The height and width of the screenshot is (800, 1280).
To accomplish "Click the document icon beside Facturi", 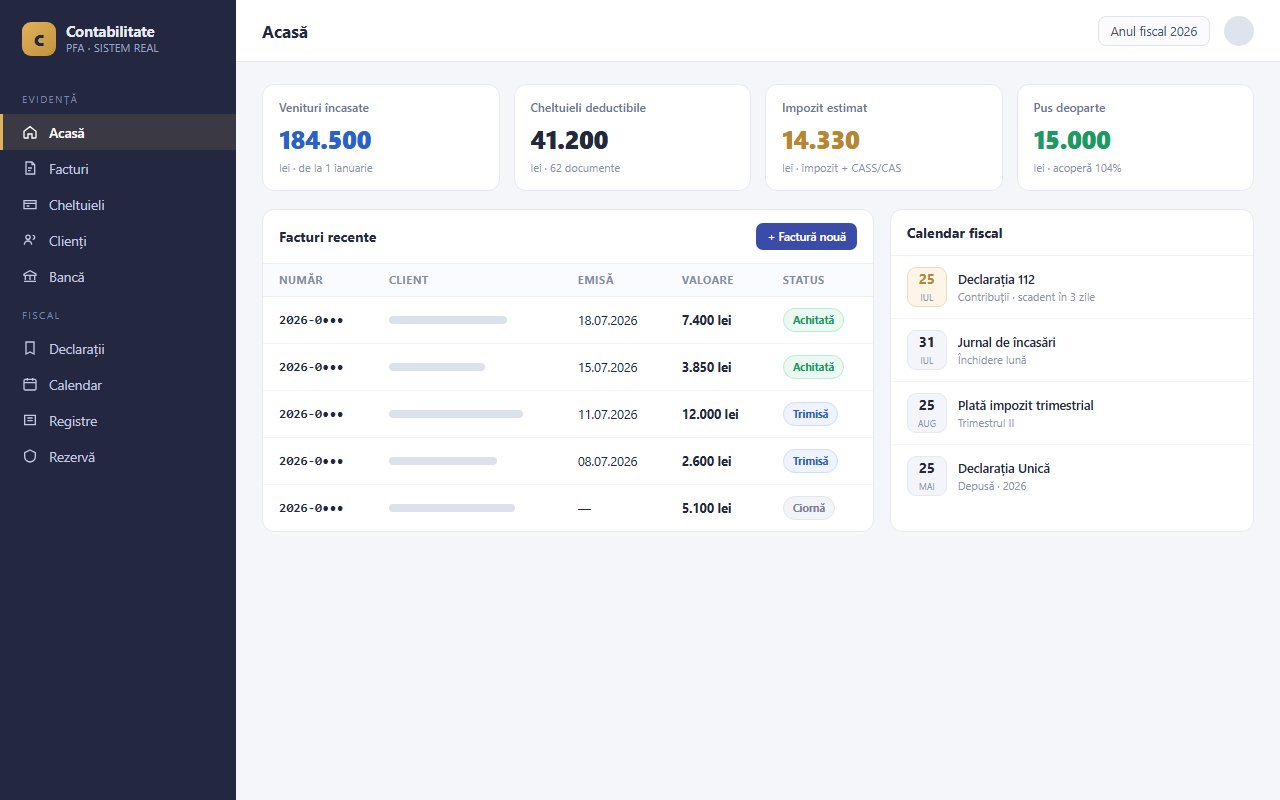I will [x=30, y=168].
